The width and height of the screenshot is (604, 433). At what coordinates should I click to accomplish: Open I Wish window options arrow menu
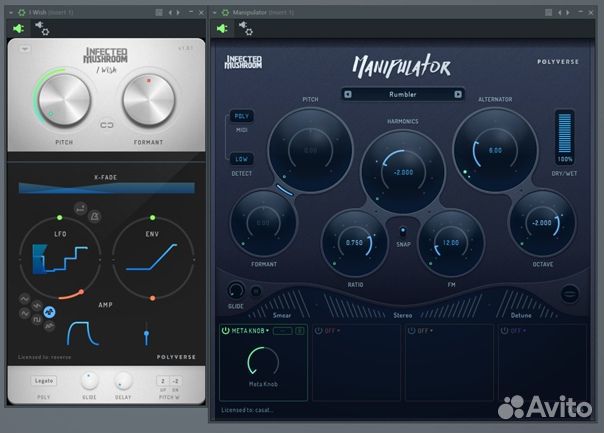tap(11, 13)
